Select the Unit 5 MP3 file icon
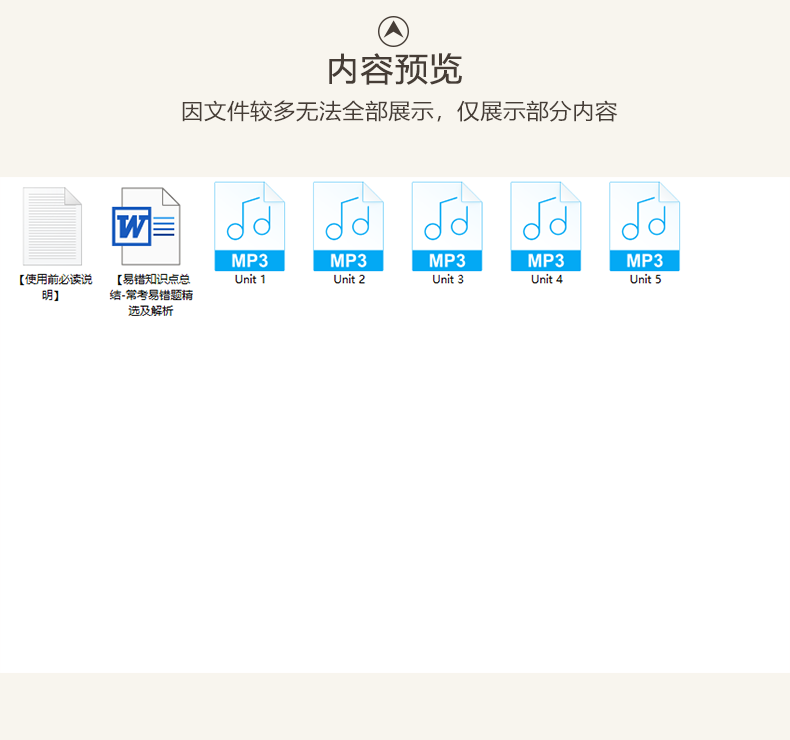 [644, 227]
